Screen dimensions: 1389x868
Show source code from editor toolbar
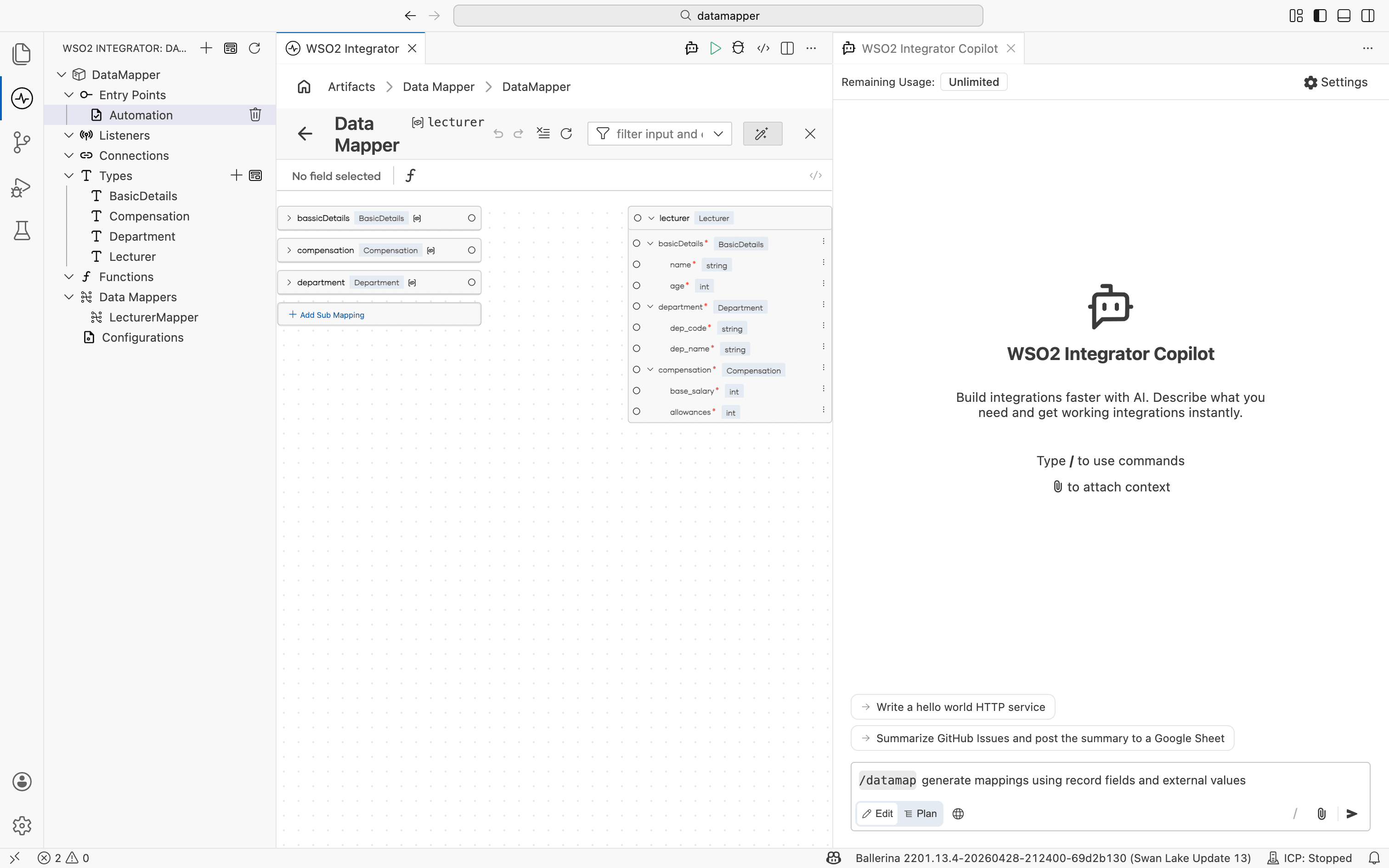[763, 48]
